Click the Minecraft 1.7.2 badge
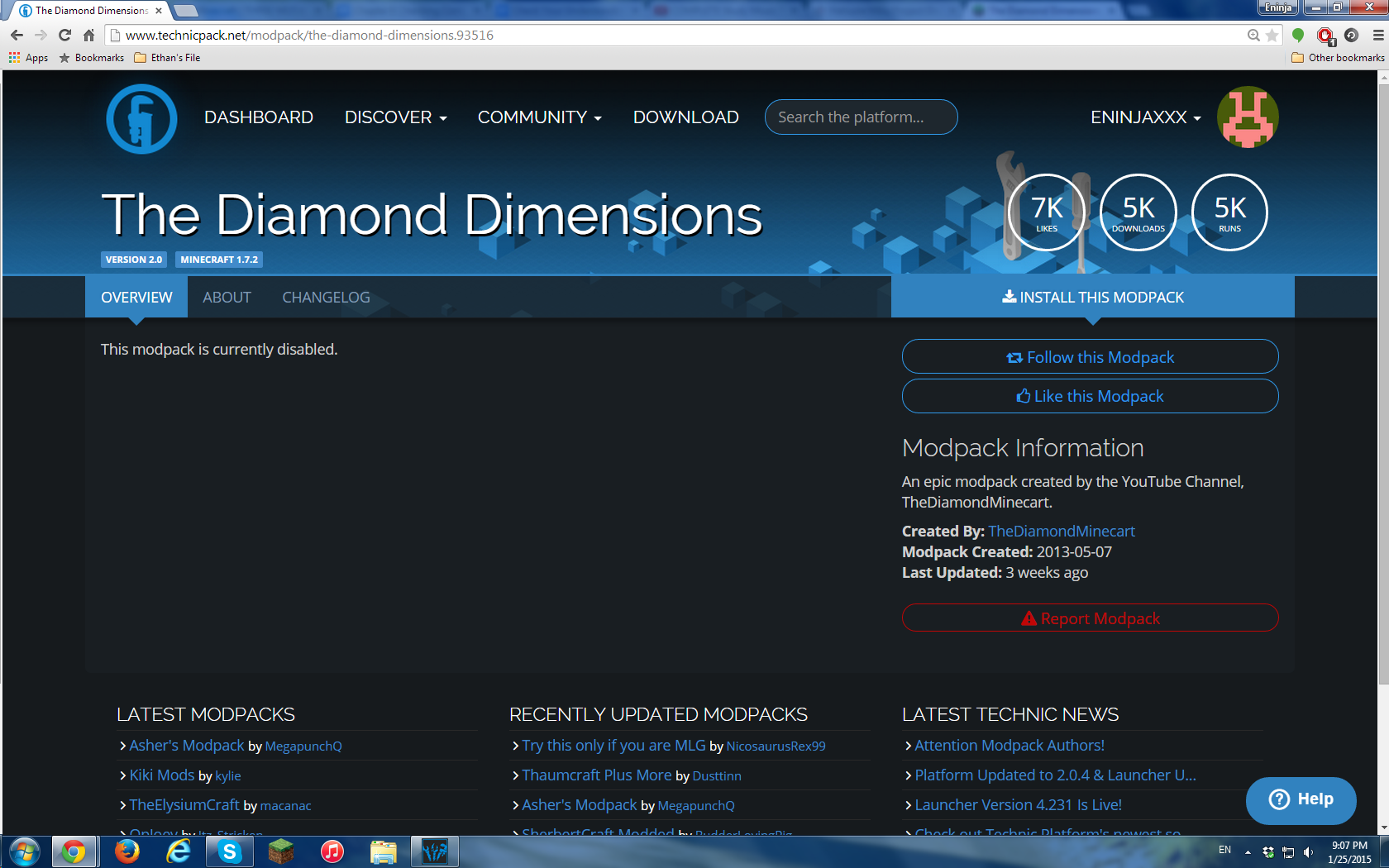The width and height of the screenshot is (1389, 868). 219,260
